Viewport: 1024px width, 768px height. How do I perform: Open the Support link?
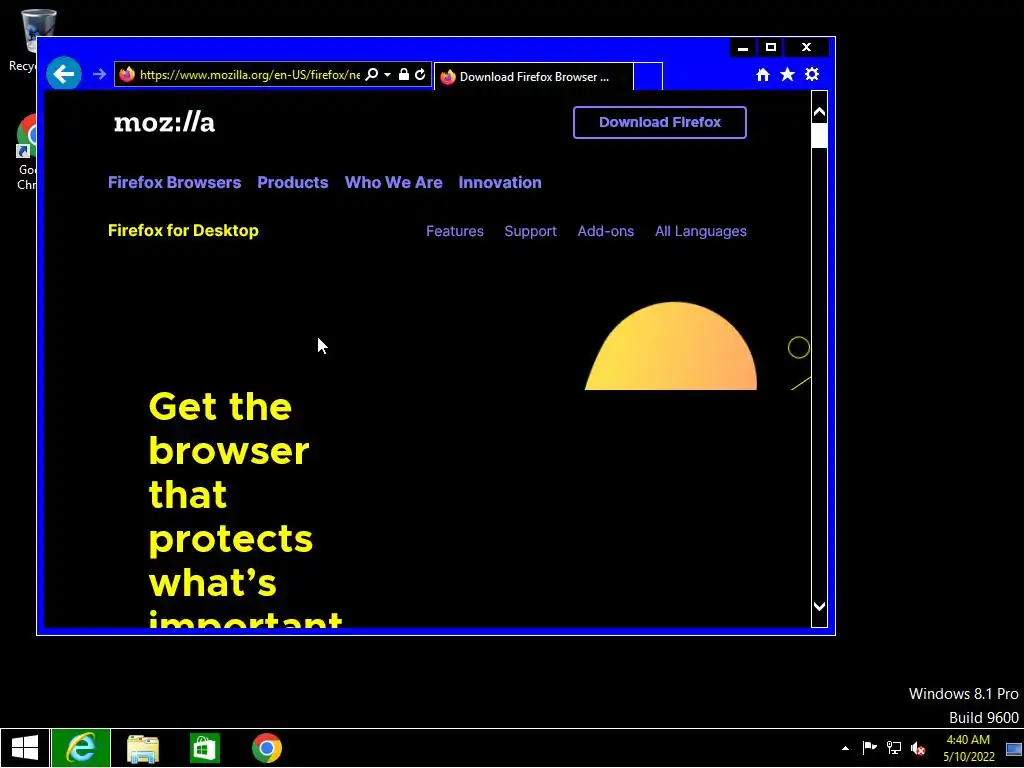530,231
